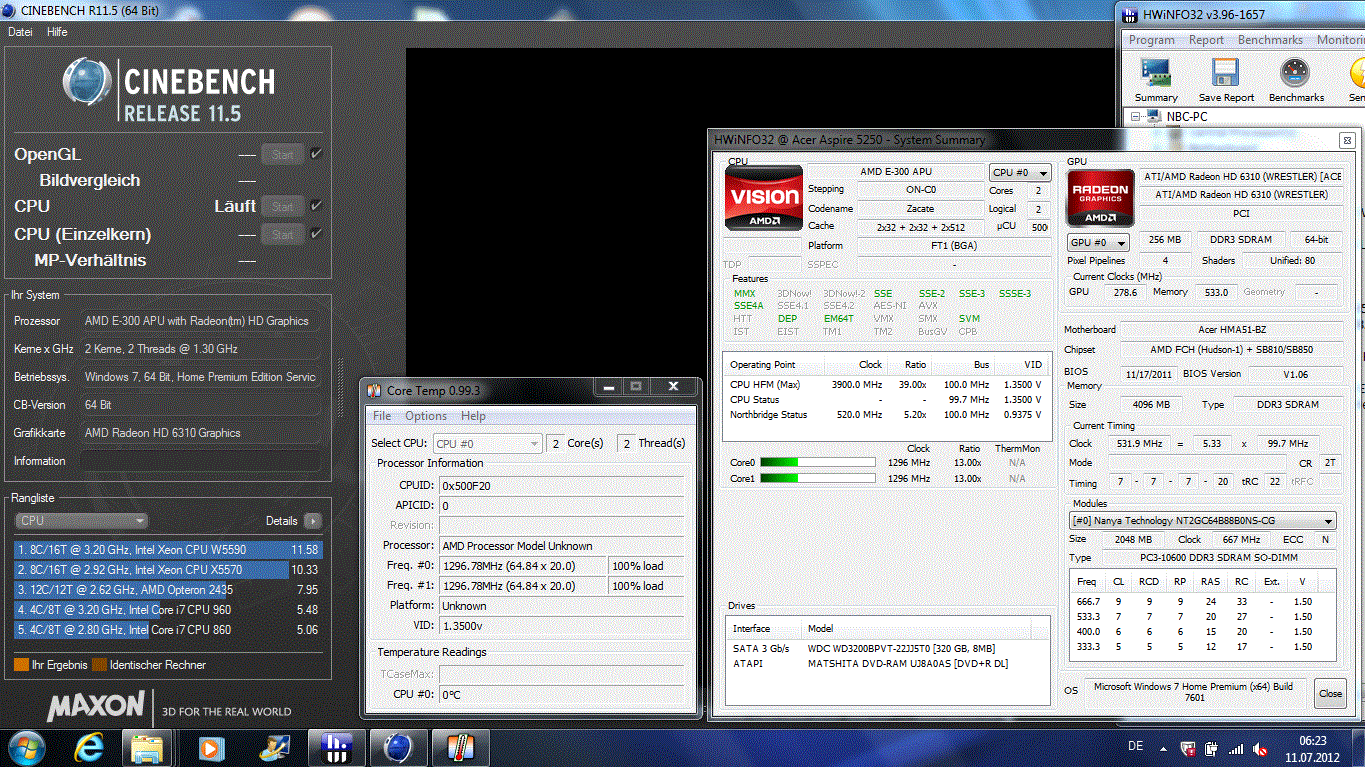Expand ranking Details arrow in Cinebench

tap(313, 521)
